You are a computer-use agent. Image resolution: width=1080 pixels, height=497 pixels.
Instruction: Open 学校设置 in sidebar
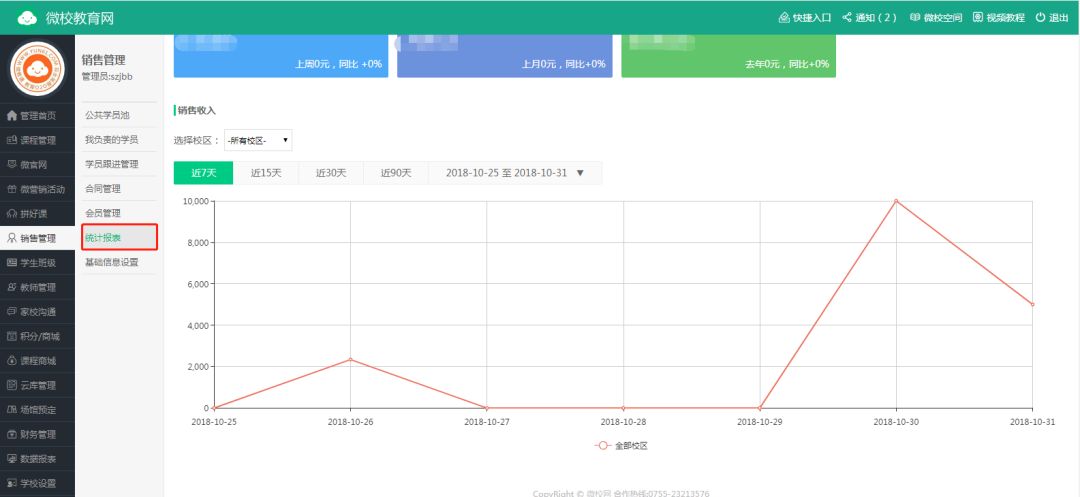(37, 483)
